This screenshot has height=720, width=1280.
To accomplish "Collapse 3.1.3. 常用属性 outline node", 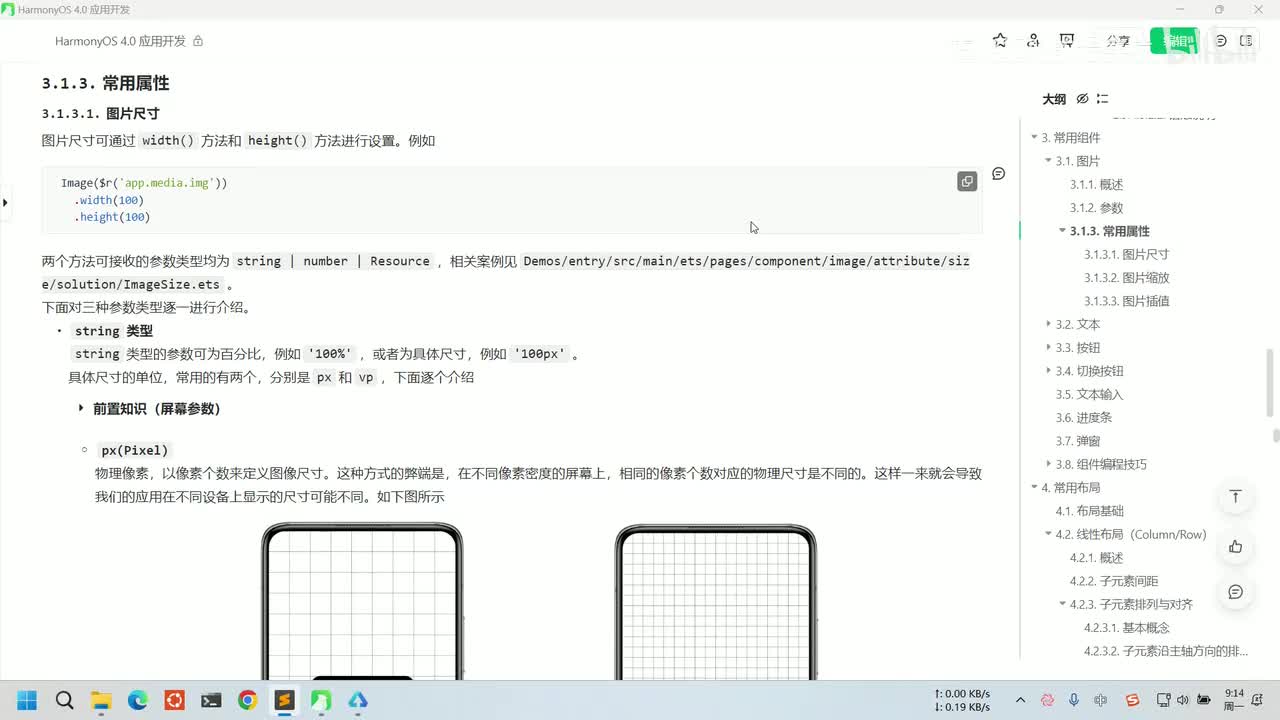I will click(x=1063, y=231).
